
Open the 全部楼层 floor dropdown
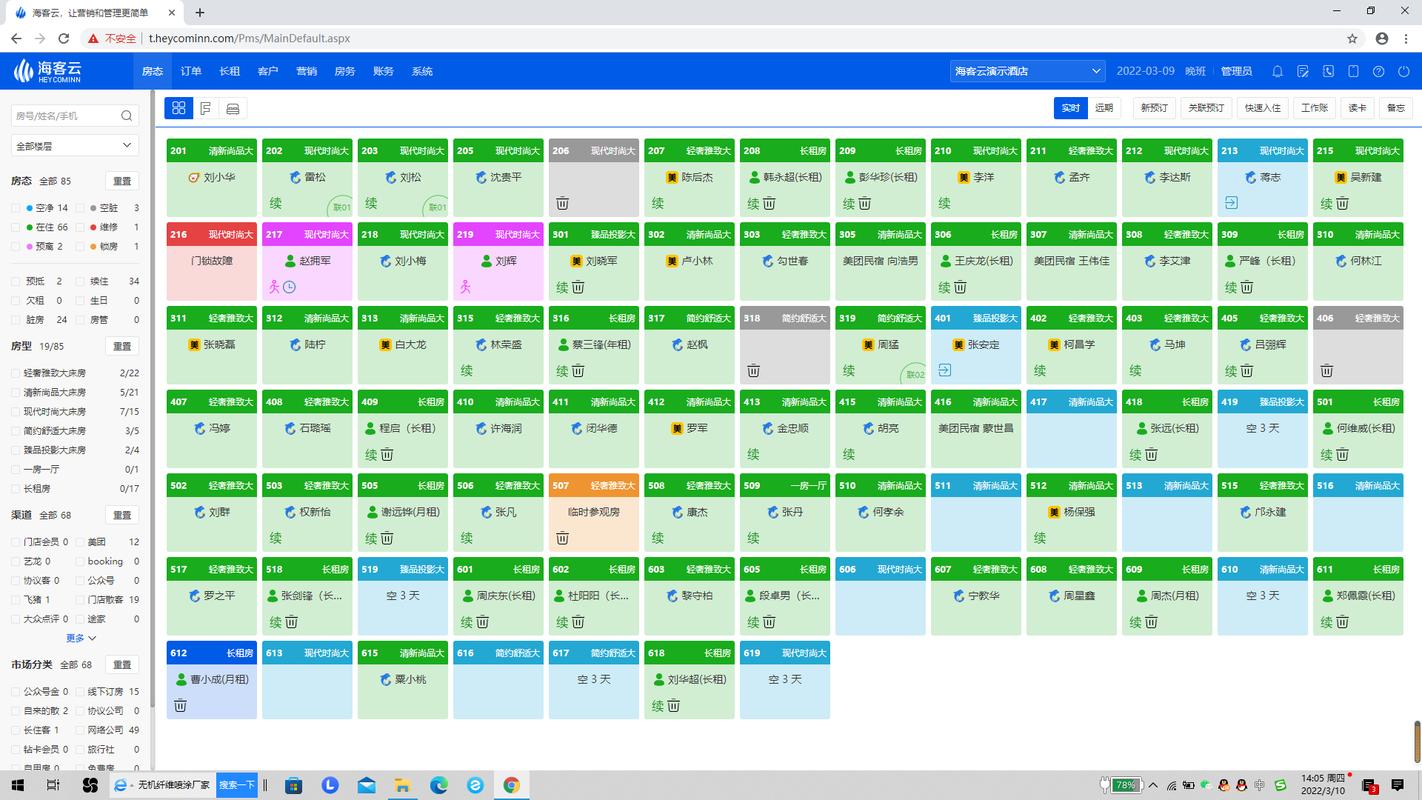74,146
